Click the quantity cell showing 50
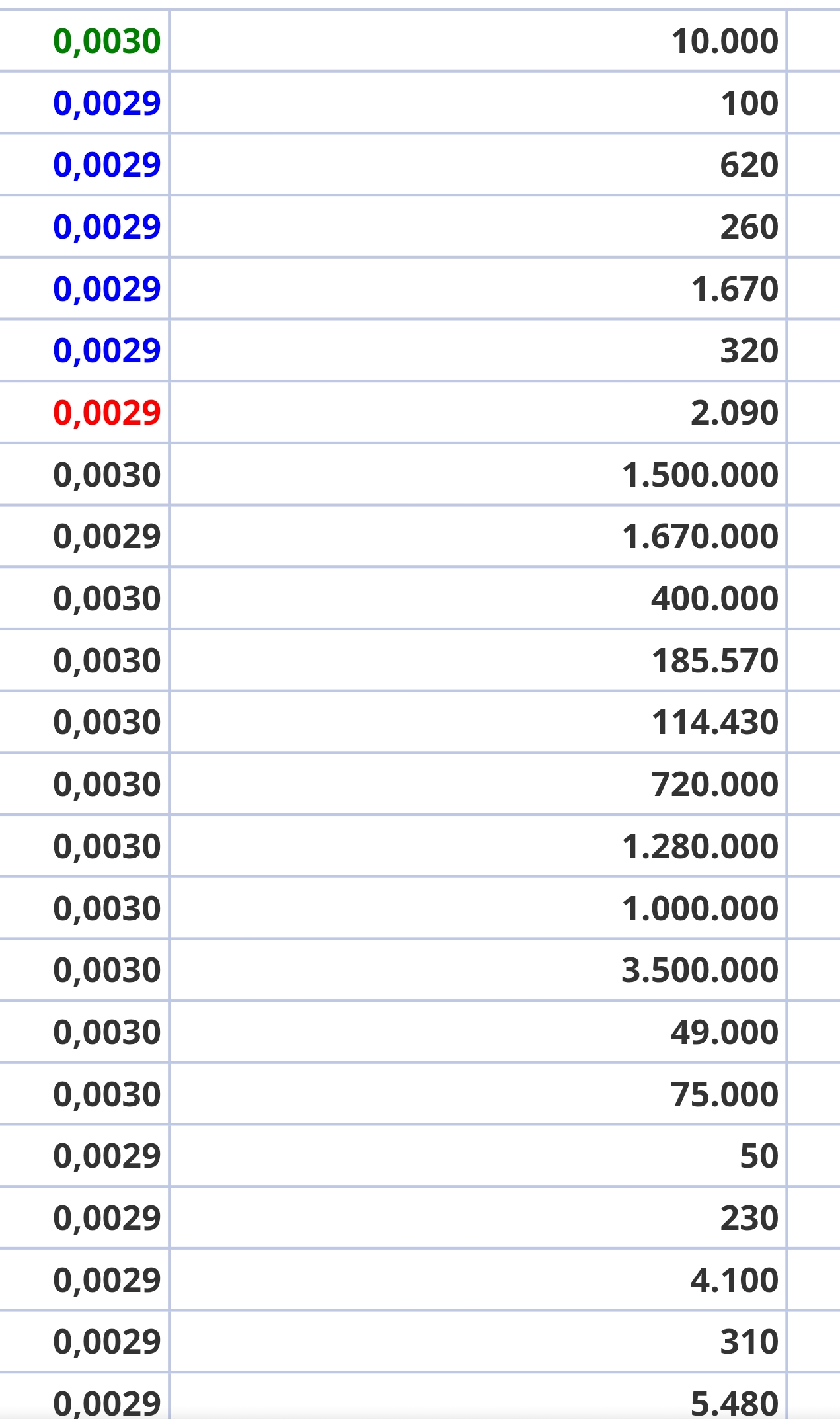Viewport: 840px width, 1419px height. point(478,1155)
